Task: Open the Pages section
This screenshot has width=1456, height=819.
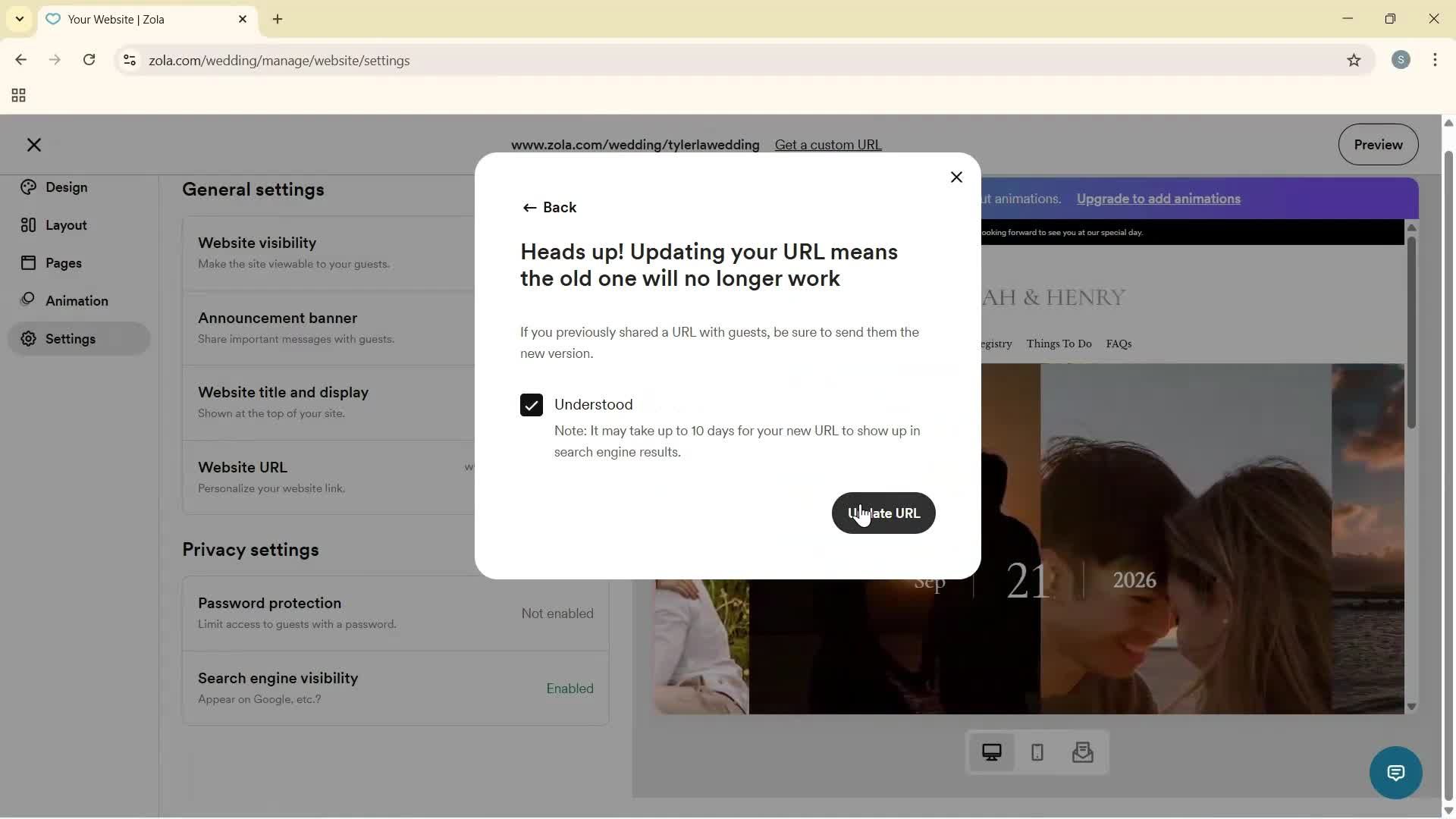Action: tap(64, 262)
